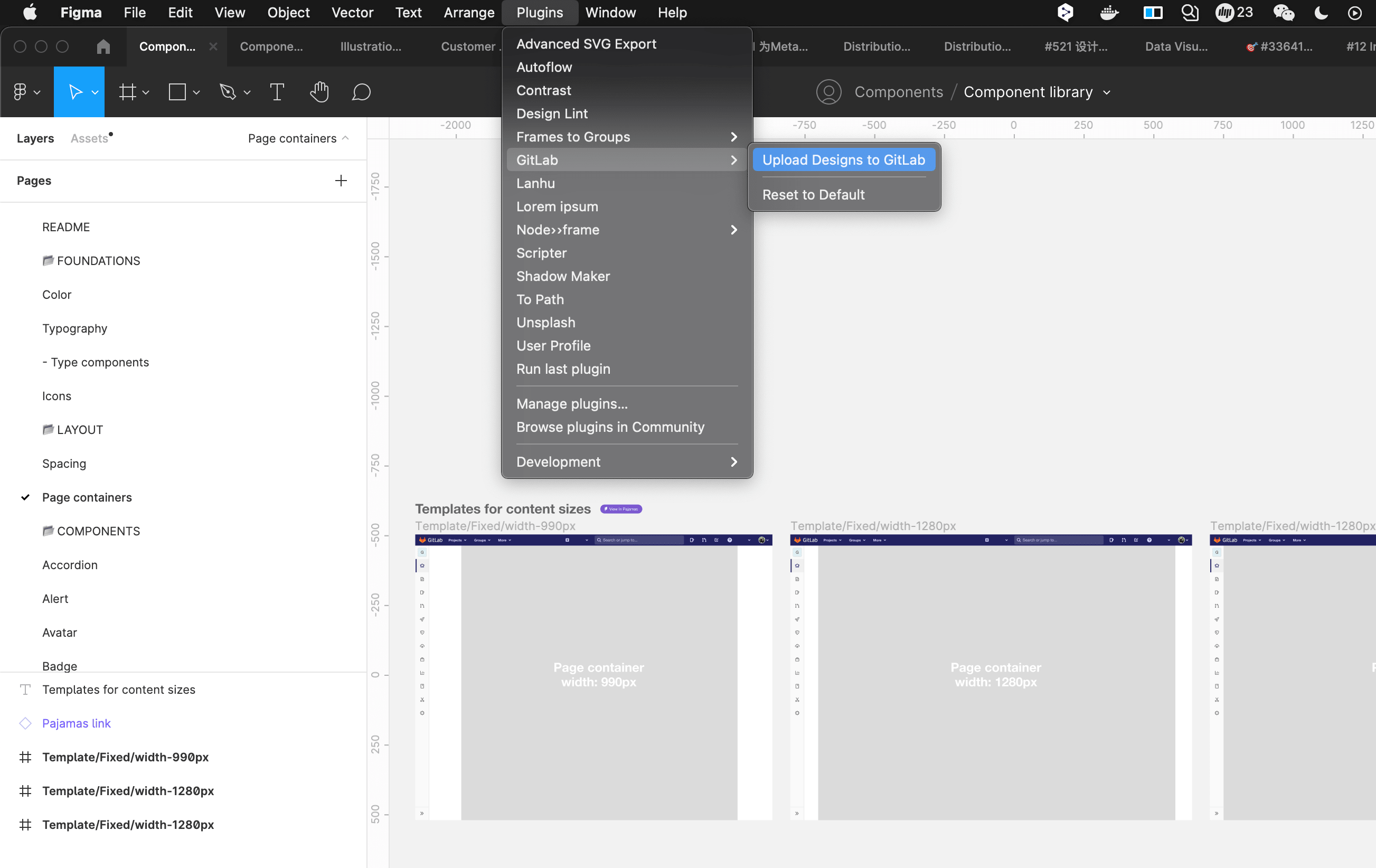
Task: Toggle macOS dark mode moon icon
Action: (1321, 13)
